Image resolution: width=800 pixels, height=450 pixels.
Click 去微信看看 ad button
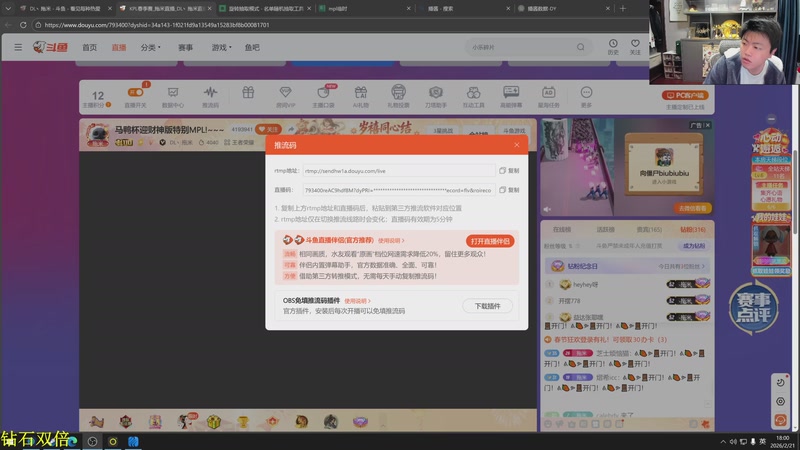click(692, 208)
